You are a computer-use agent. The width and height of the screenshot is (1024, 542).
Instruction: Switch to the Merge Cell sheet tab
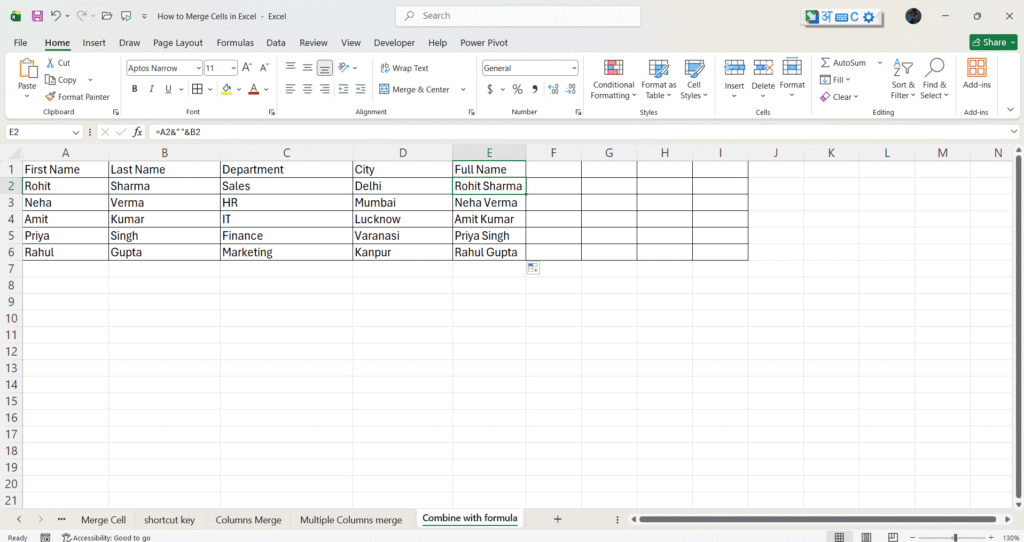(x=103, y=520)
